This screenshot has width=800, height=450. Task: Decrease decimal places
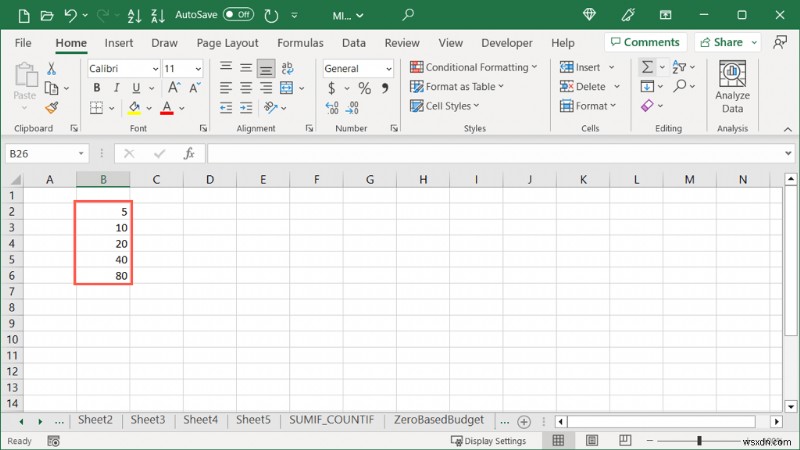tap(353, 108)
